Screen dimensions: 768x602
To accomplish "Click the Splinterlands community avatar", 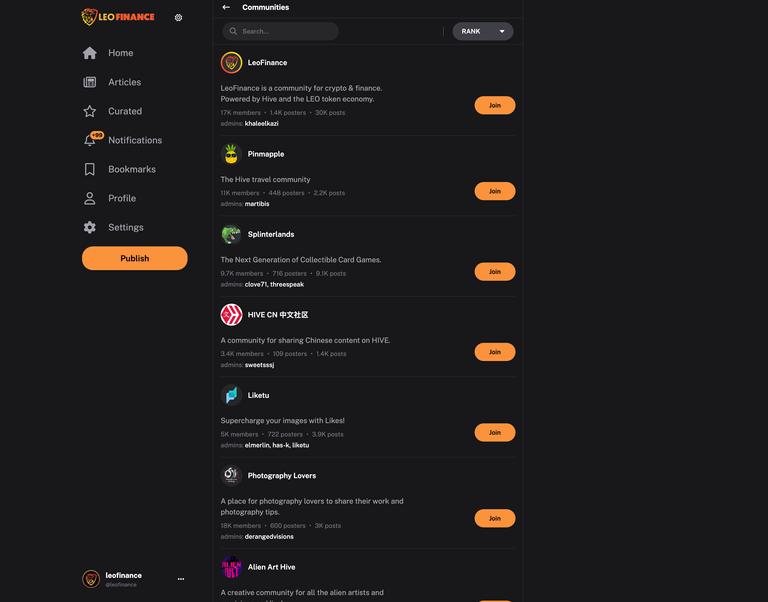I will 231,234.
